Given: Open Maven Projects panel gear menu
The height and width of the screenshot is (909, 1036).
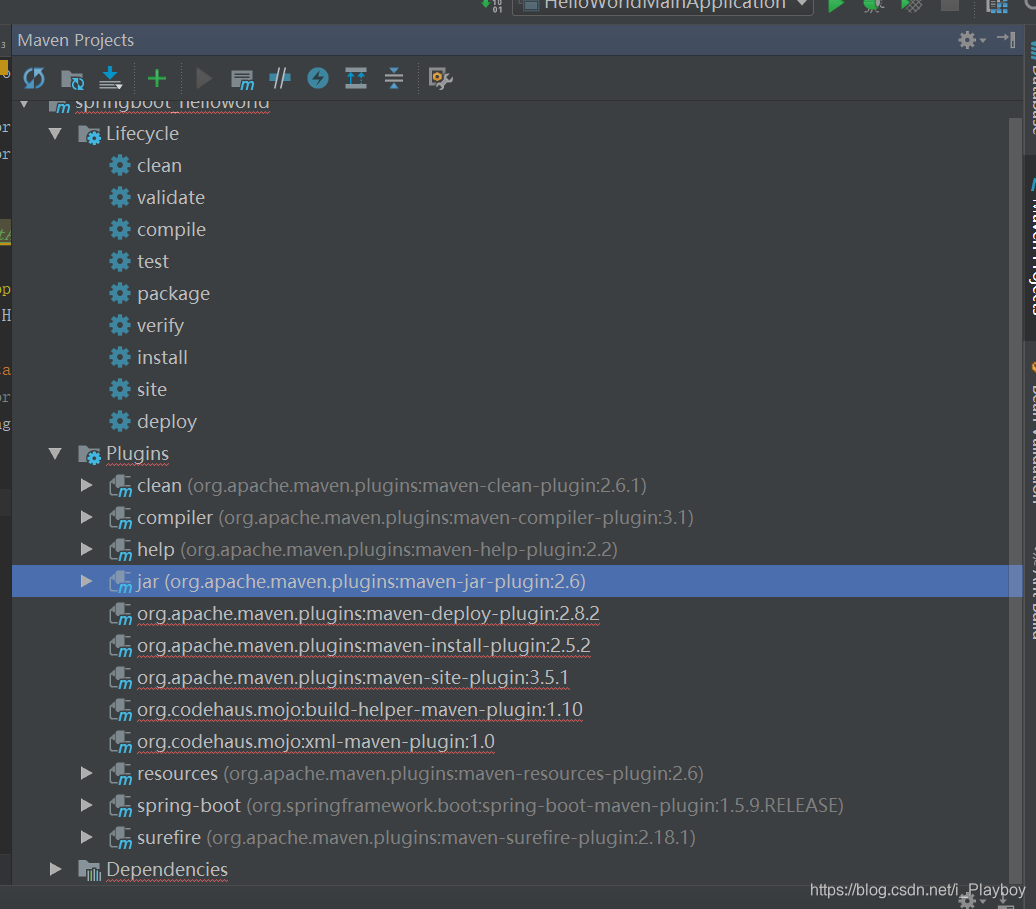Looking at the screenshot, I should [x=971, y=40].
